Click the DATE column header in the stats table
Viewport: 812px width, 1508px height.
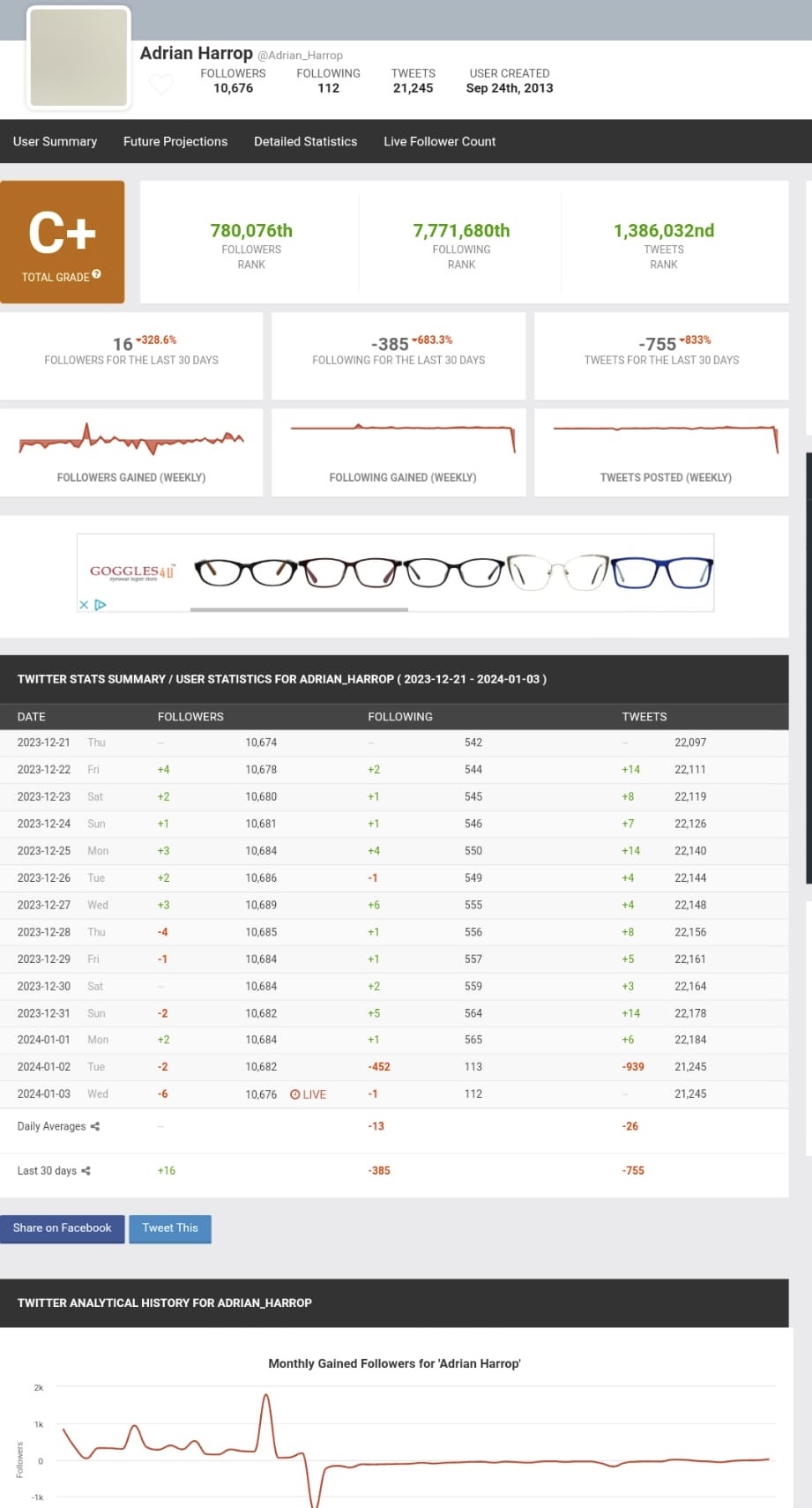32,717
